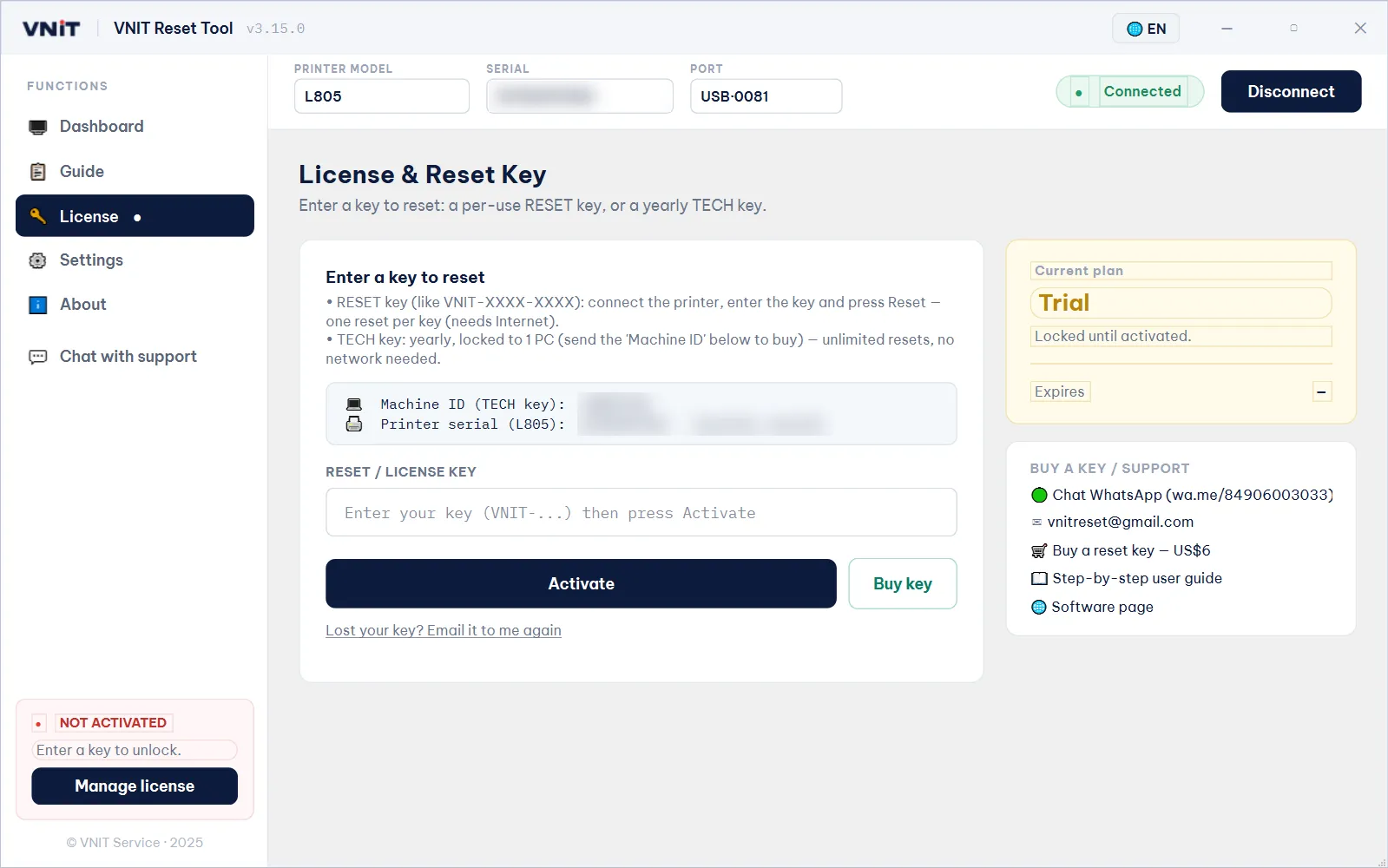Click the VNIT logo in title bar
1388x868 pixels.
[51, 29]
